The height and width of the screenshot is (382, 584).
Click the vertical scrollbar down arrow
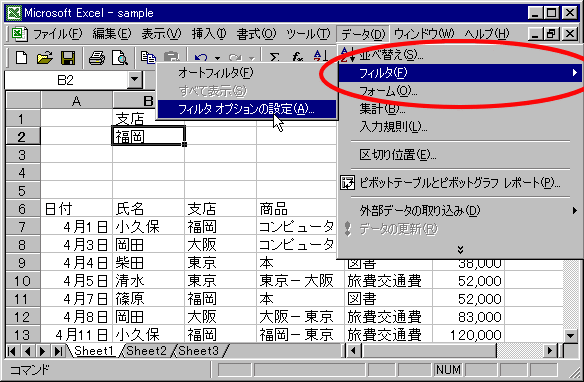click(570, 335)
